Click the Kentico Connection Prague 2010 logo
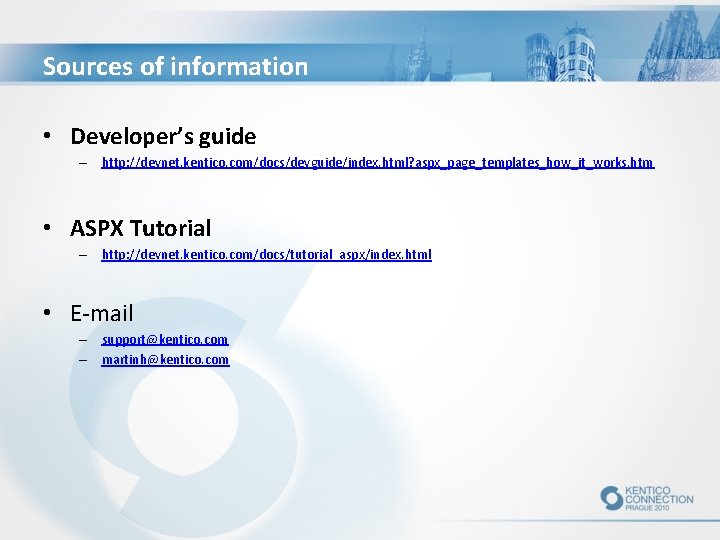 pyautogui.click(x=647, y=498)
